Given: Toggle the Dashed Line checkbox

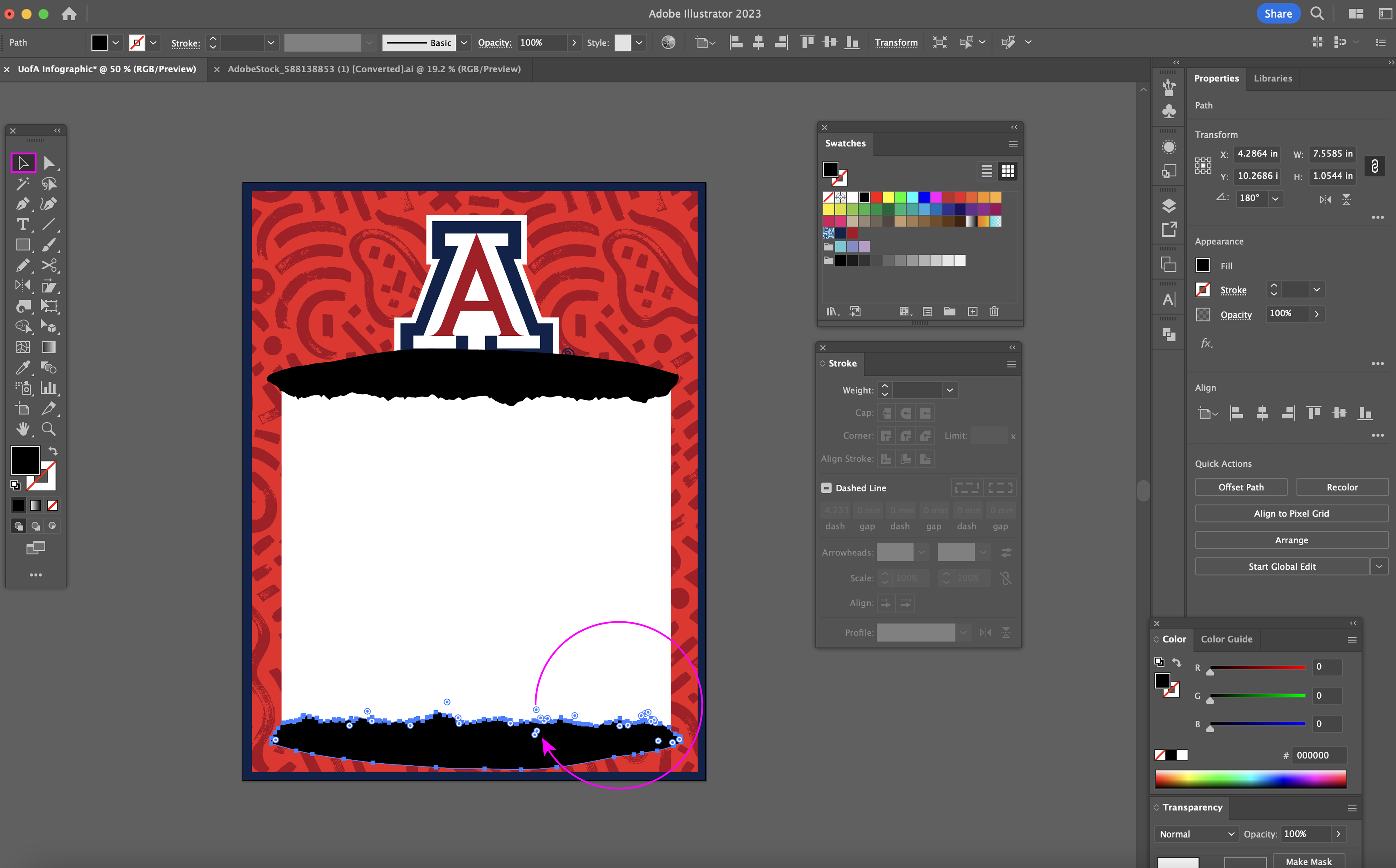Looking at the screenshot, I should click(826, 488).
